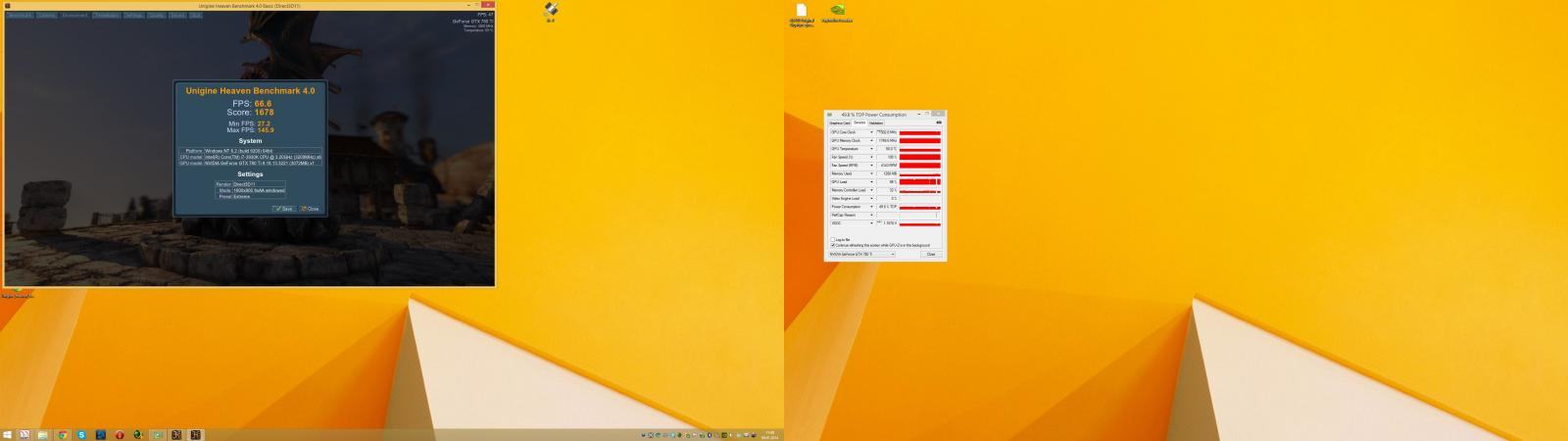Close the Heaven Benchmark results dialog

(311, 209)
